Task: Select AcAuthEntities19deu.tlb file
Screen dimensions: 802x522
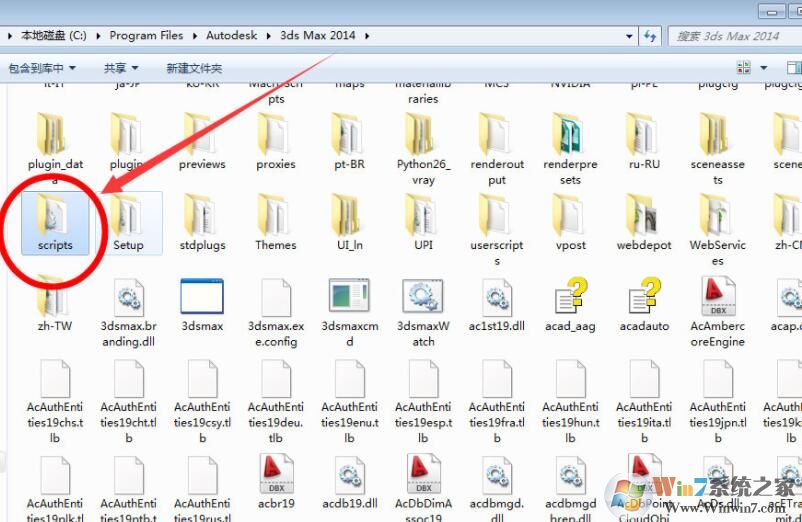Action: (x=276, y=401)
